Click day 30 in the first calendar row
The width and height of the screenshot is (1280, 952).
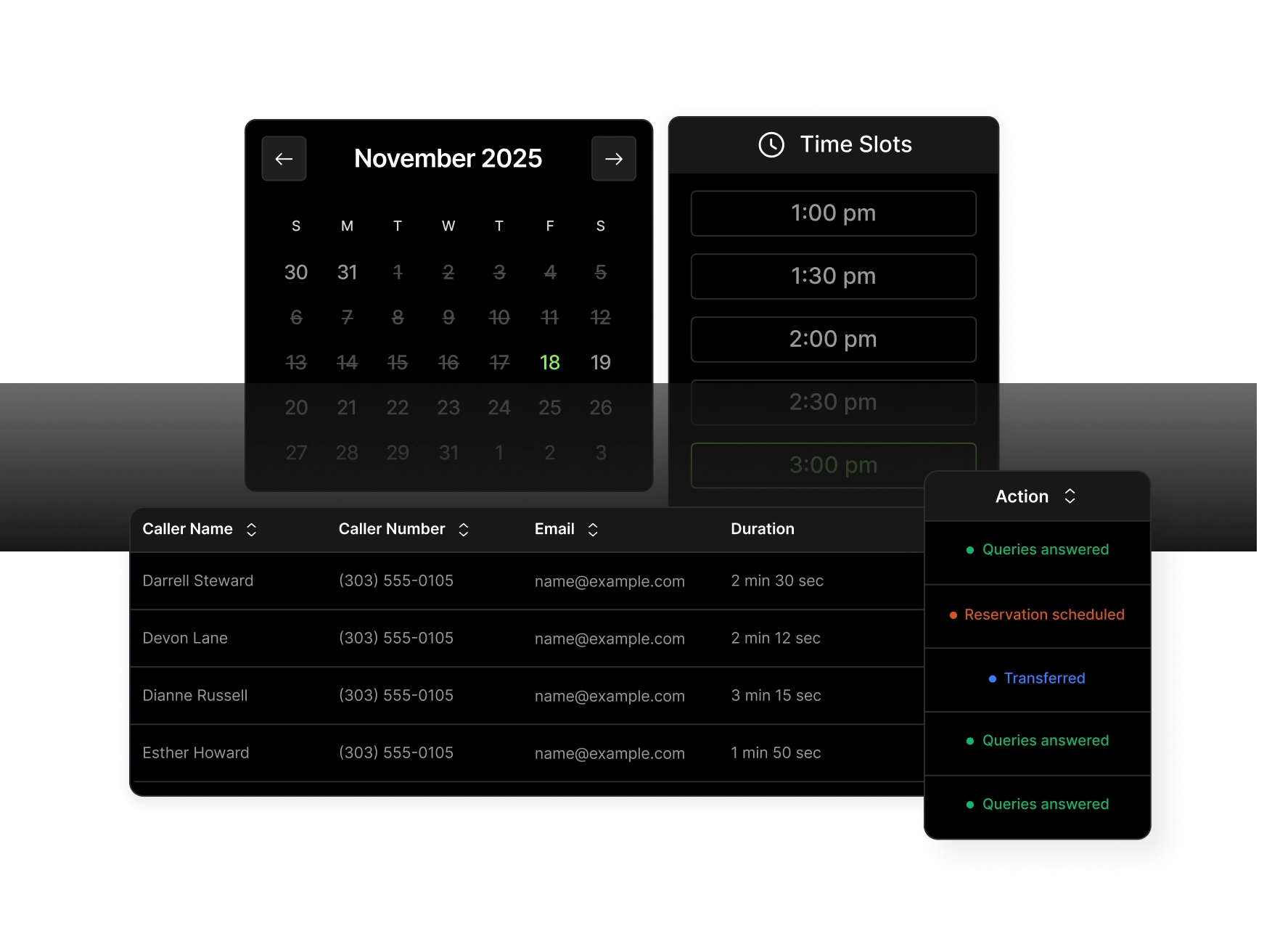tap(296, 272)
